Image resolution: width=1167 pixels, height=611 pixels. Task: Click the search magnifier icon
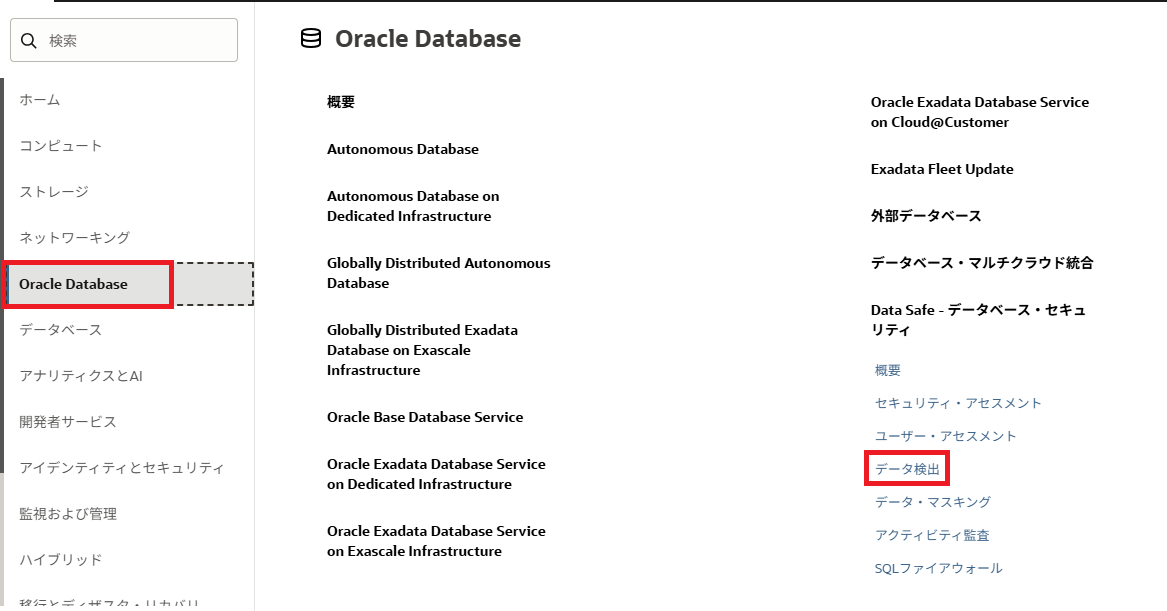pos(29,40)
